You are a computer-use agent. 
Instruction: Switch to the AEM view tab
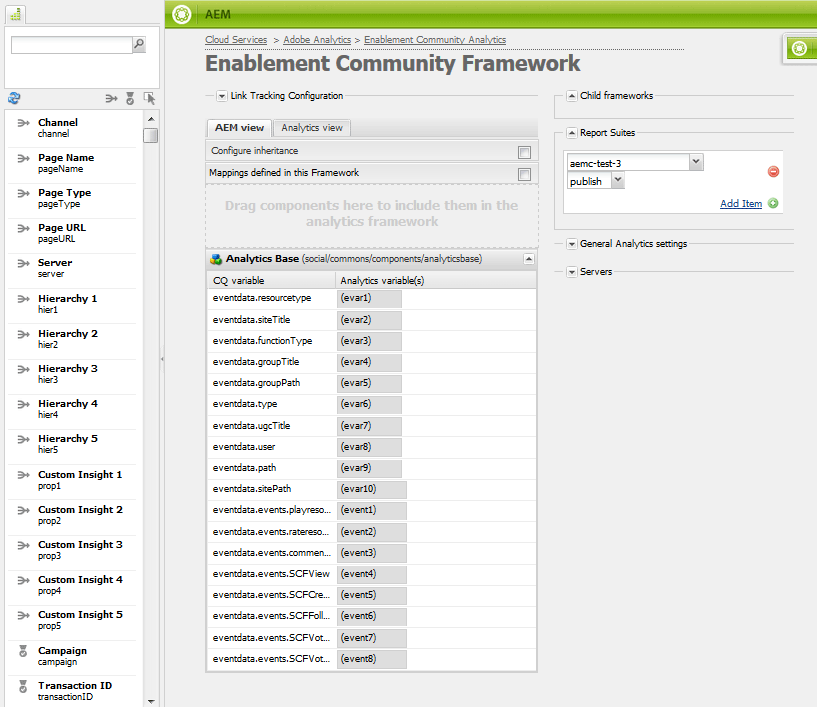click(x=239, y=128)
